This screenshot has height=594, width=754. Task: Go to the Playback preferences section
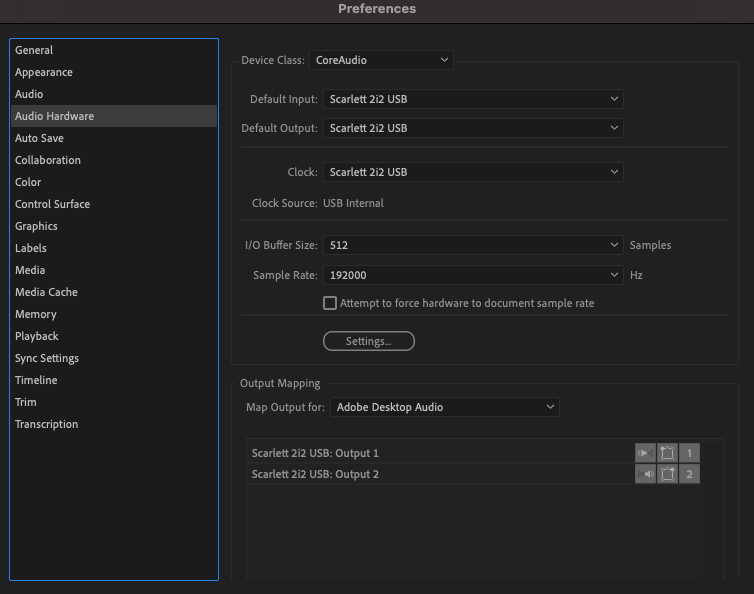[x=37, y=336]
